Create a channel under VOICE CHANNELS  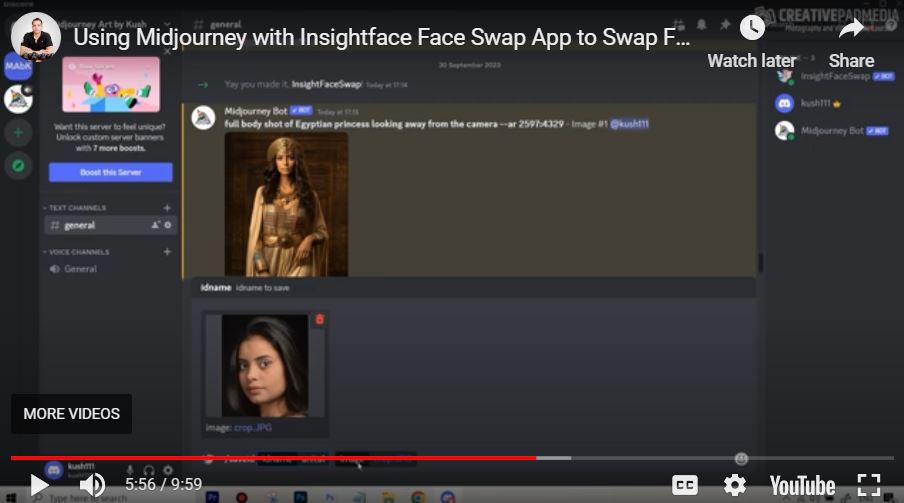(x=167, y=252)
